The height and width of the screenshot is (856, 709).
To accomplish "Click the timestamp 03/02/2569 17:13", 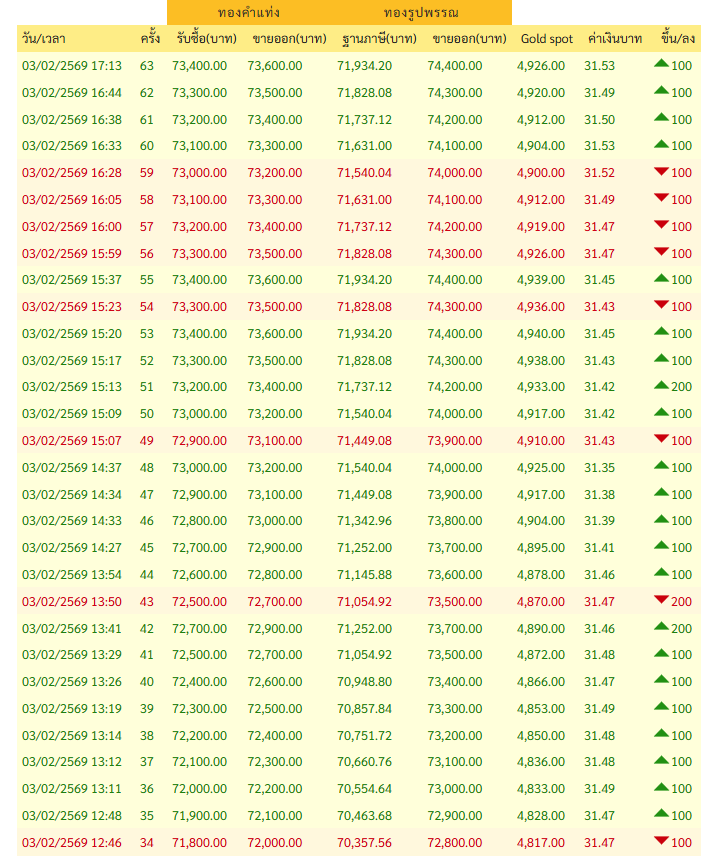I will pos(72,66).
